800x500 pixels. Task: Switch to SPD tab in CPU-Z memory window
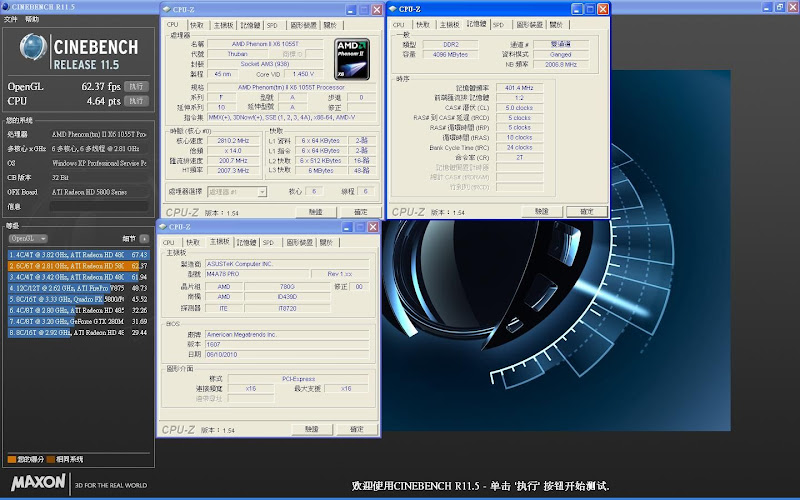tap(498, 24)
